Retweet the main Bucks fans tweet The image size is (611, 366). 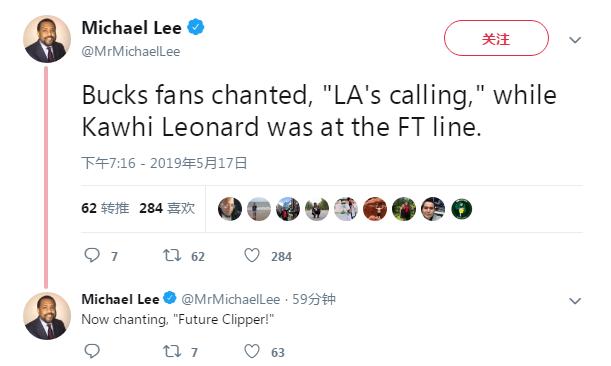[x=172, y=255]
